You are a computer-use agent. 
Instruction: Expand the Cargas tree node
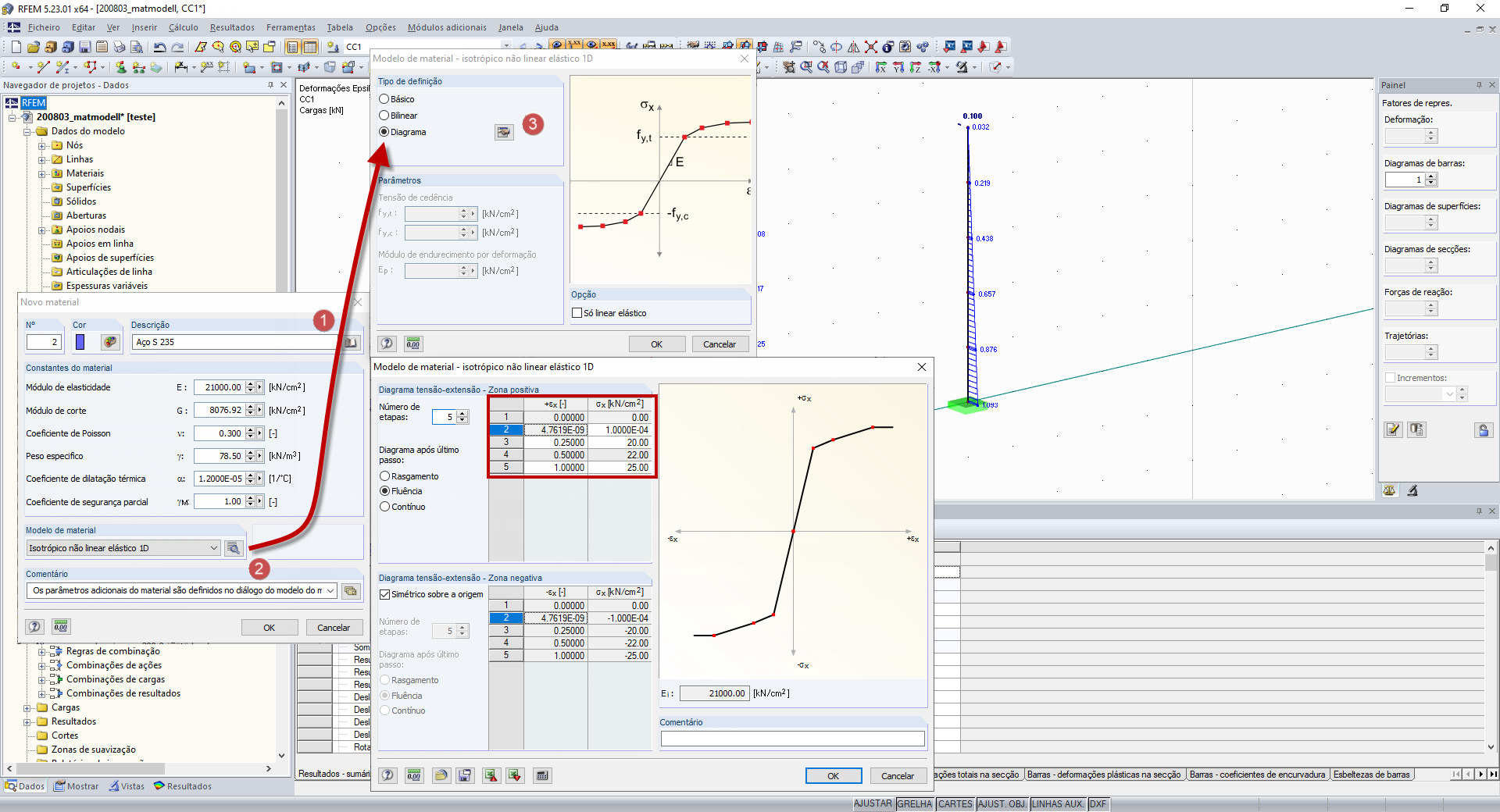point(27,707)
